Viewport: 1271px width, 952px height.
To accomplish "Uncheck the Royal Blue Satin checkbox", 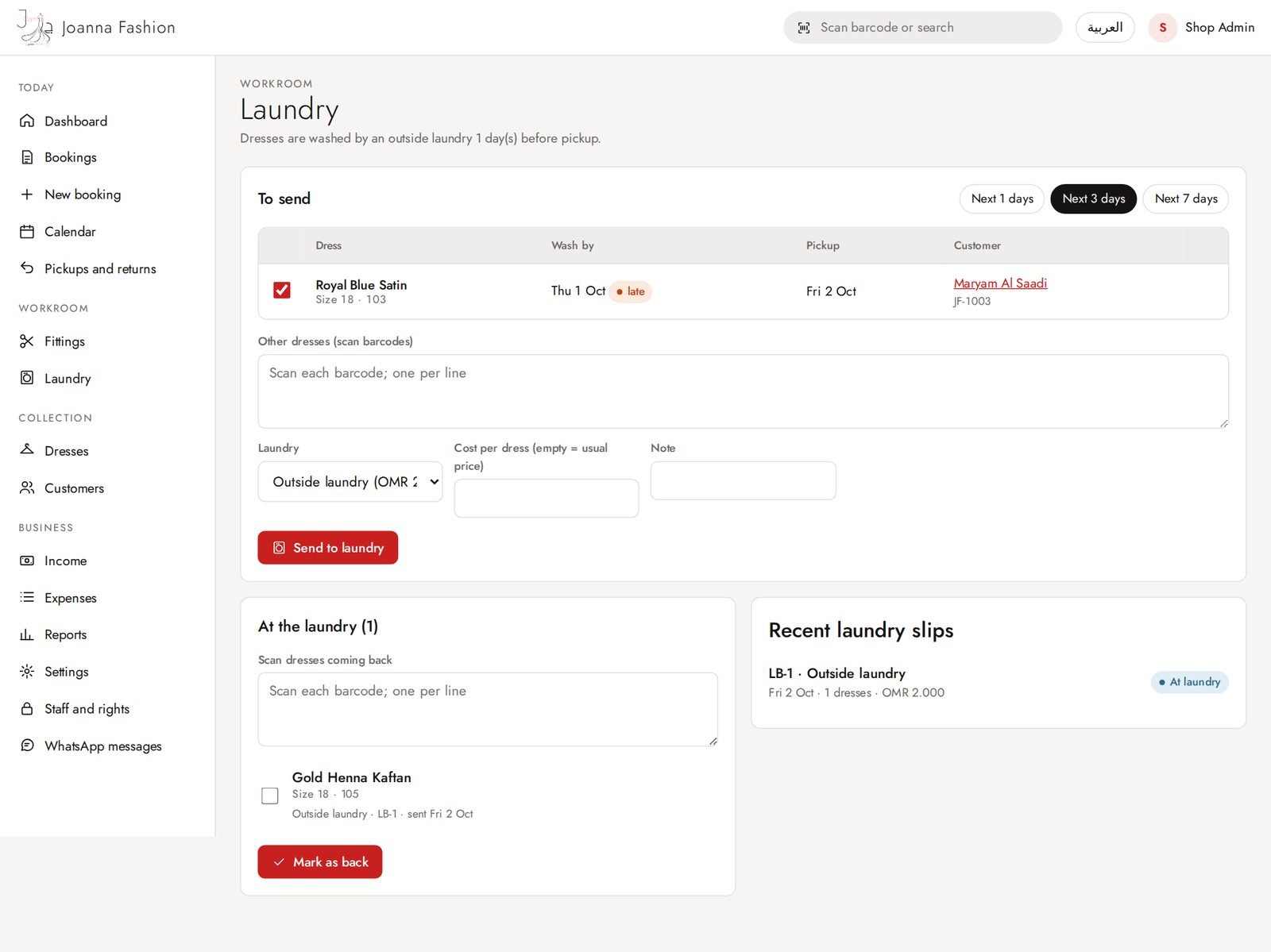I will [282, 291].
